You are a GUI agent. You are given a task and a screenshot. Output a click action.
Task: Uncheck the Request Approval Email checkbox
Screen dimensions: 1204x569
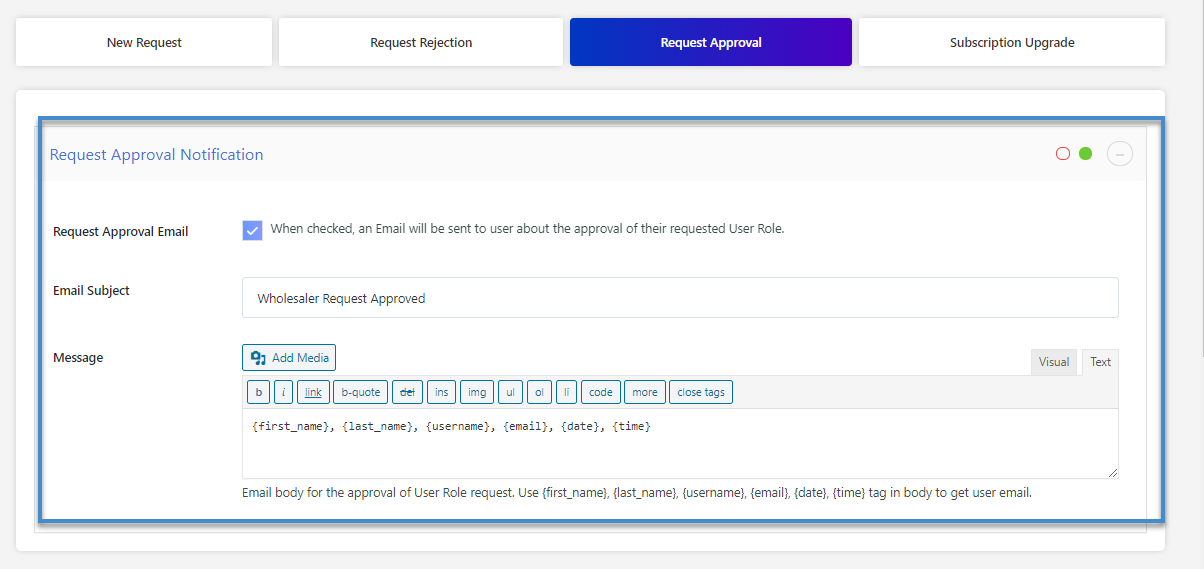point(252,230)
